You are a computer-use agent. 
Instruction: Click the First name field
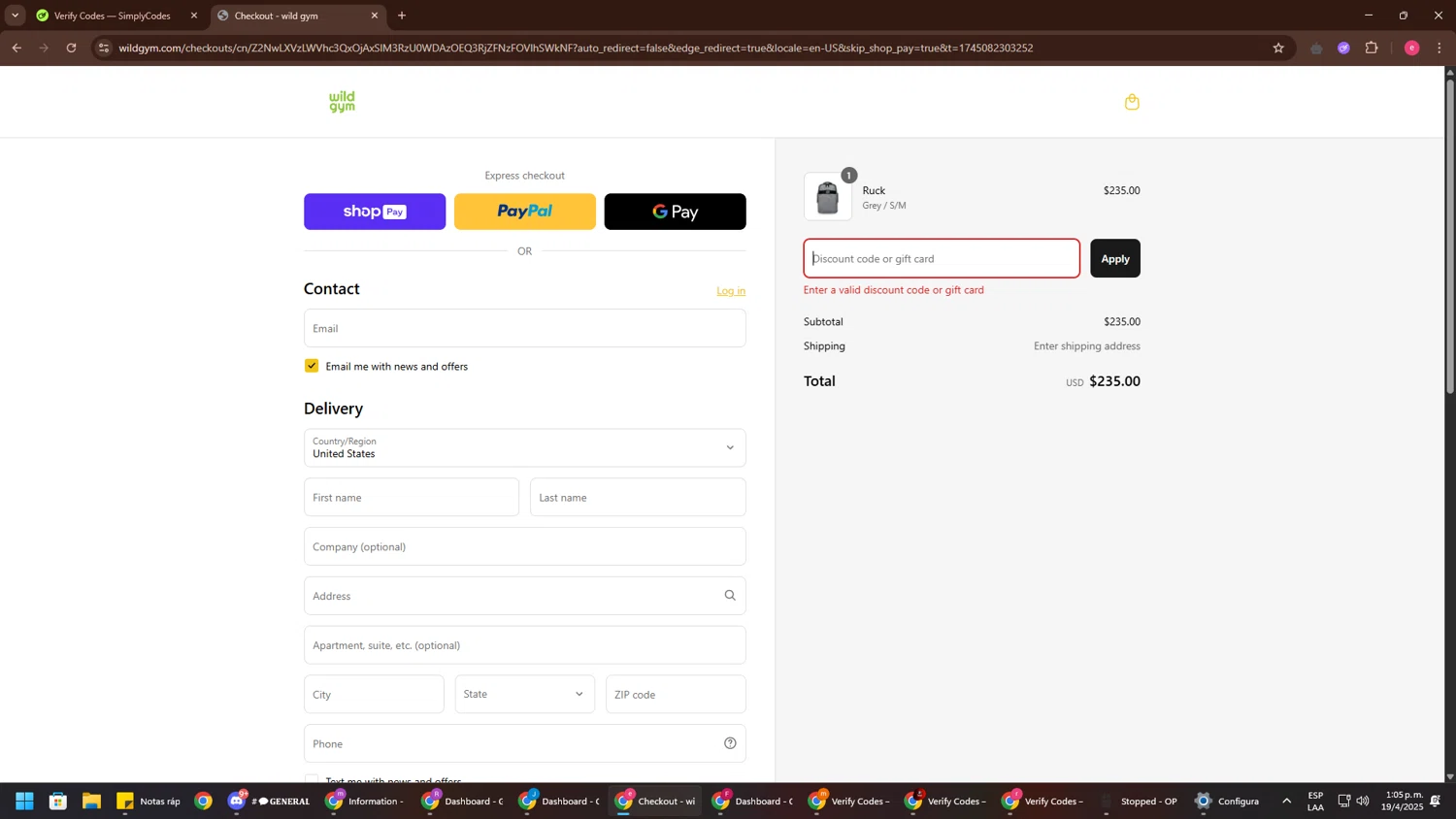pos(412,497)
